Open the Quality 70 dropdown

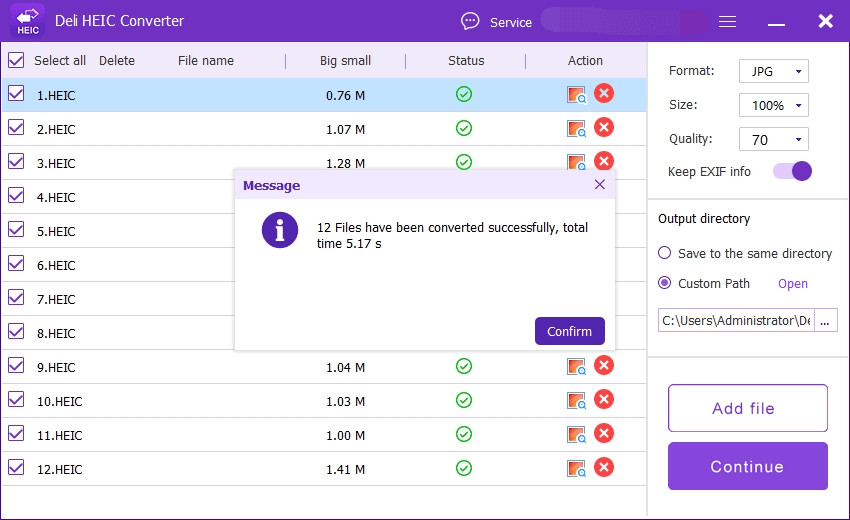[773, 139]
